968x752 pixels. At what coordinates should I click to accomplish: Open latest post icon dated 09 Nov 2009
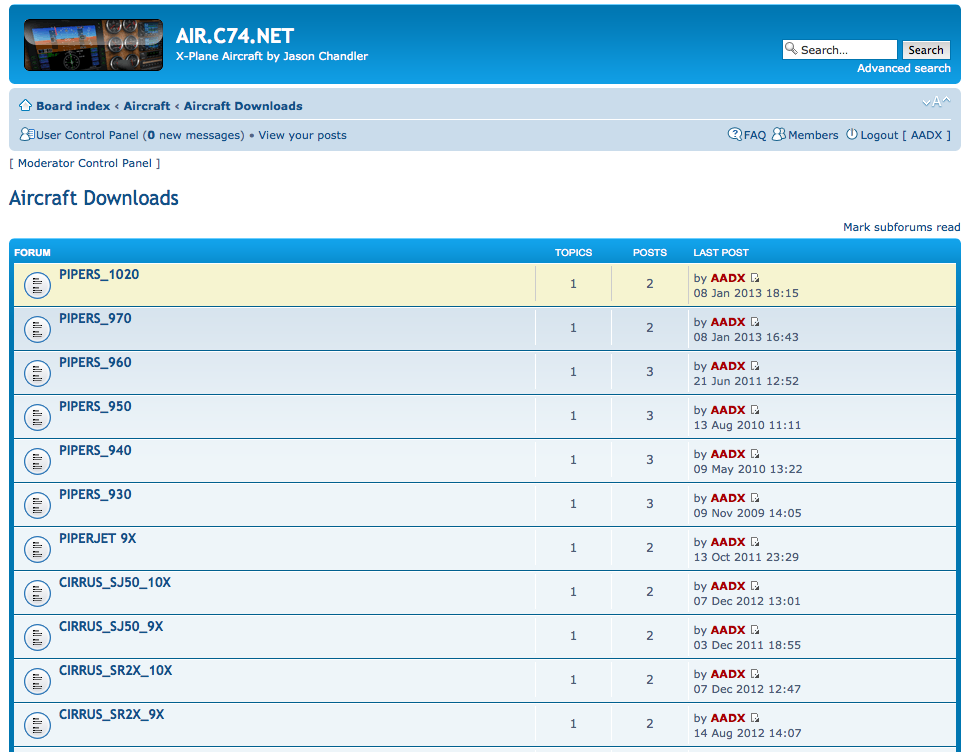755,498
